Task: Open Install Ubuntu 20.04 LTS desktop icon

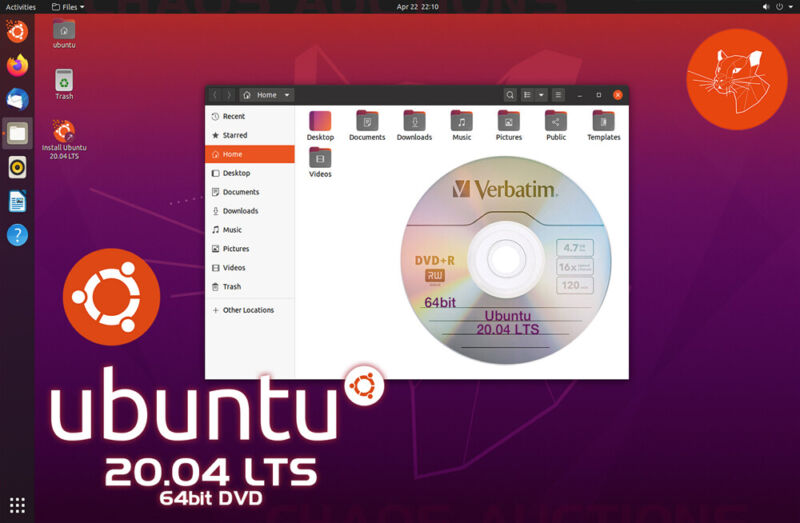Action: tap(64, 140)
